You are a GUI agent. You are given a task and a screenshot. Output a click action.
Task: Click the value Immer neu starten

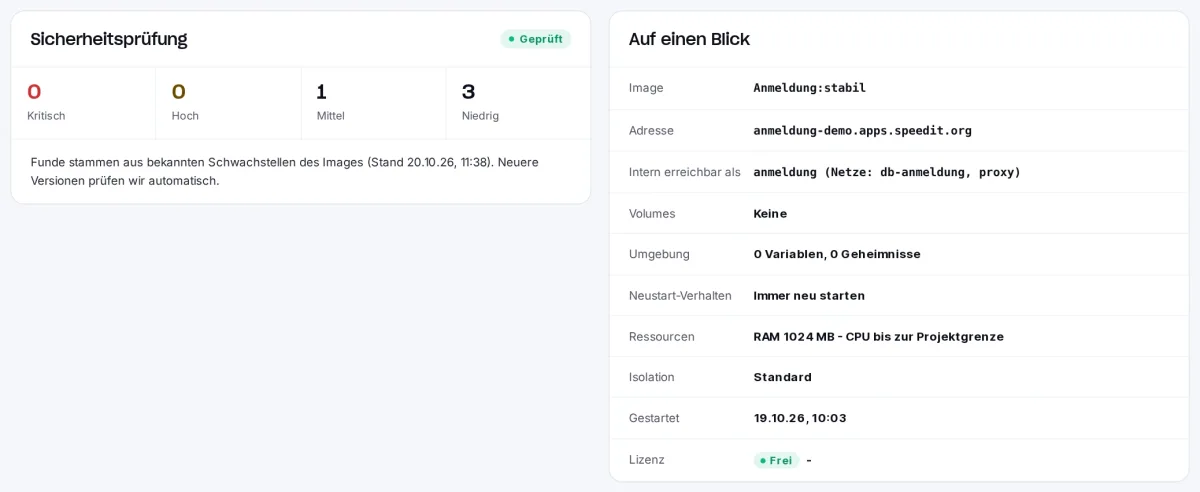(809, 295)
